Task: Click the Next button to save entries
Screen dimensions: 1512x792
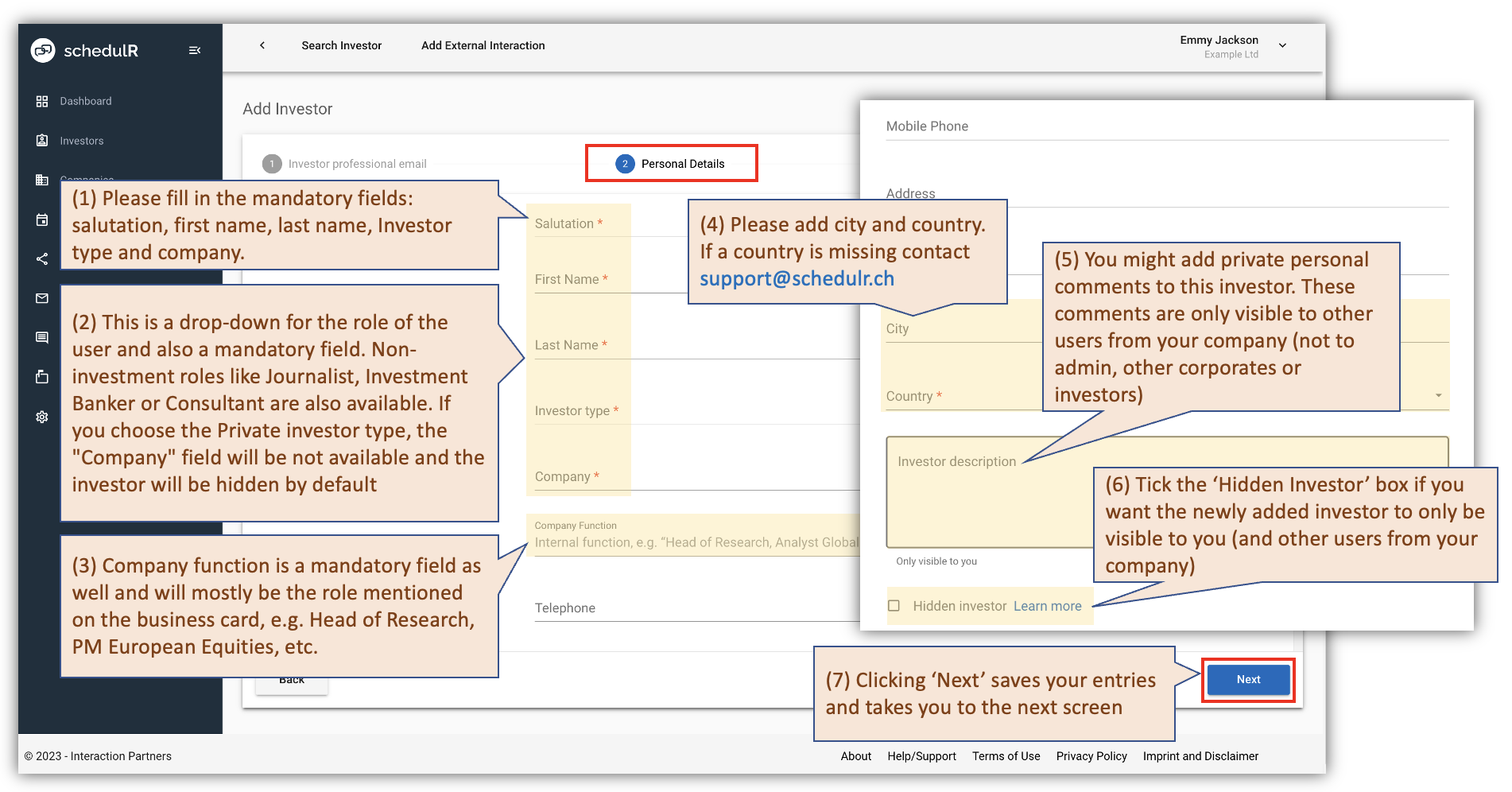Action: click(x=1247, y=679)
